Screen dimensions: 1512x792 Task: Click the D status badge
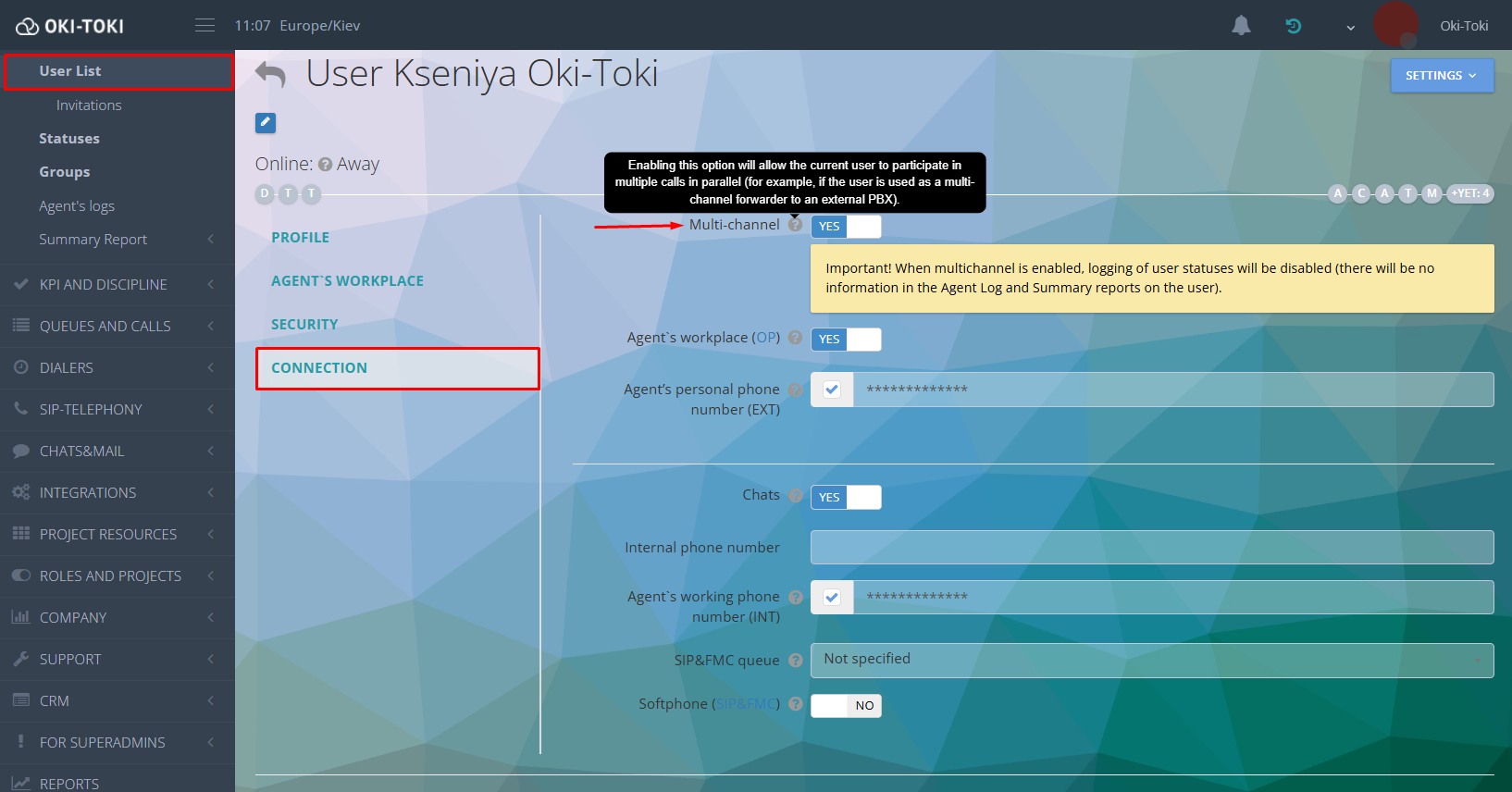pyautogui.click(x=265, y=193)
